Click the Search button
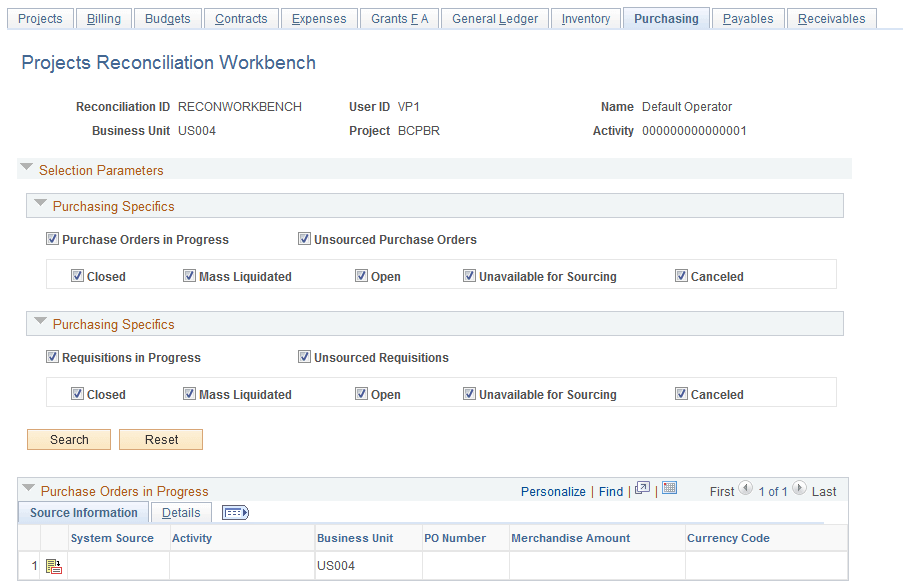This screenshot has width=912, height=586. click(68, 439)
